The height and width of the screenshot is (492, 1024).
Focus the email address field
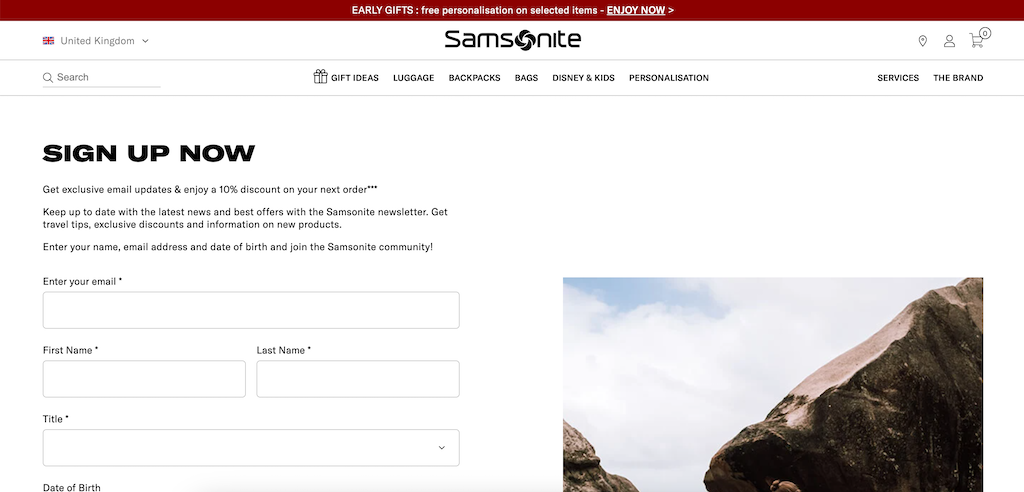[251, 310]
